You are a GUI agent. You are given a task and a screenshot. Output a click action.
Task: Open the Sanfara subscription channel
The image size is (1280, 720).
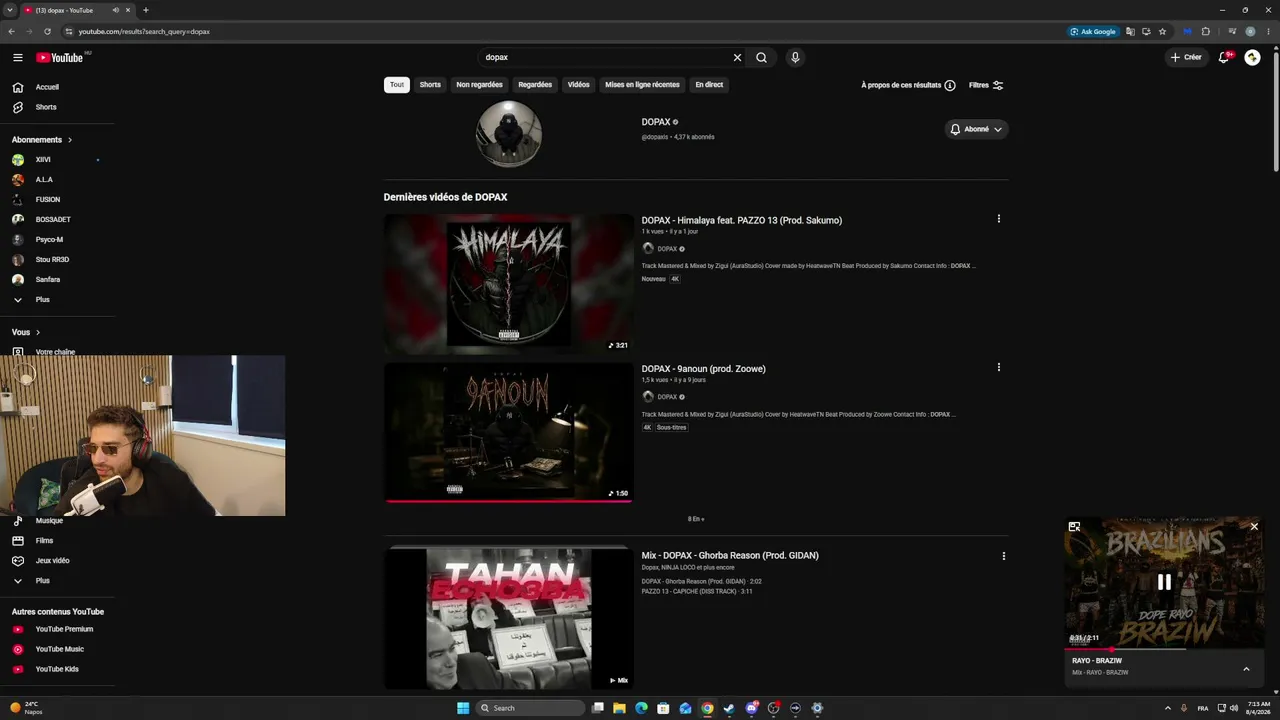(x=48, y=280)
